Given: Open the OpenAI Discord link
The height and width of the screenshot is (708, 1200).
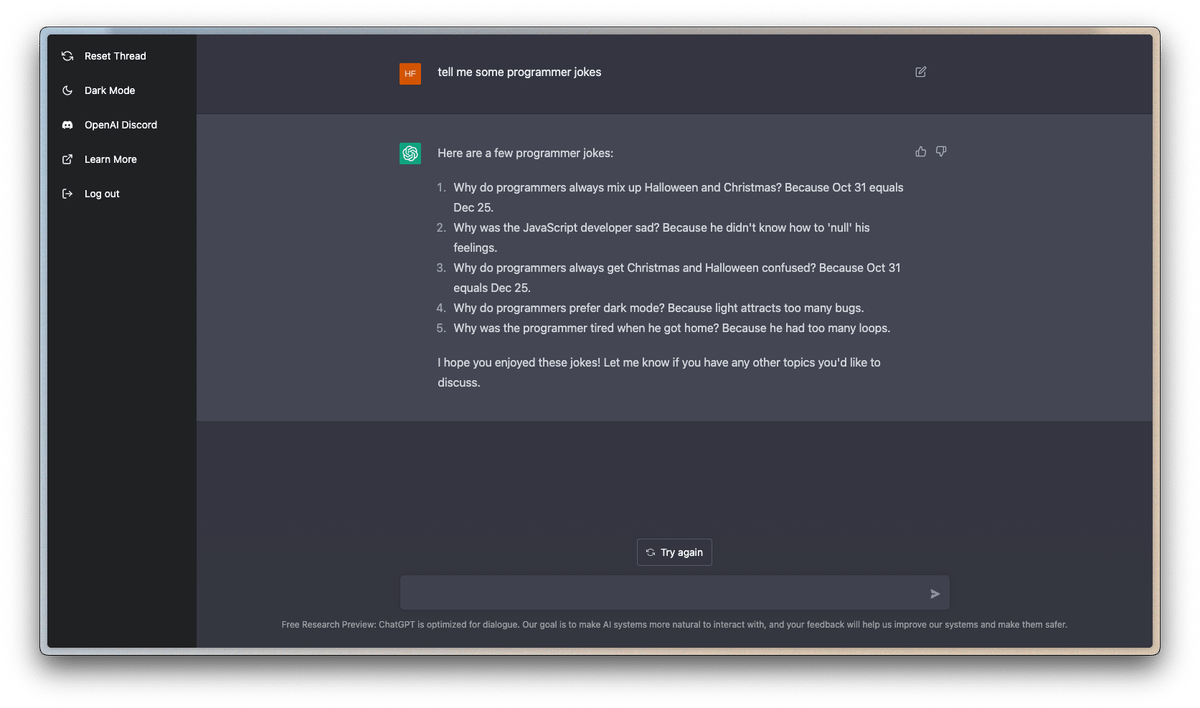Looking at the screenshot, I should click(121, 125).
